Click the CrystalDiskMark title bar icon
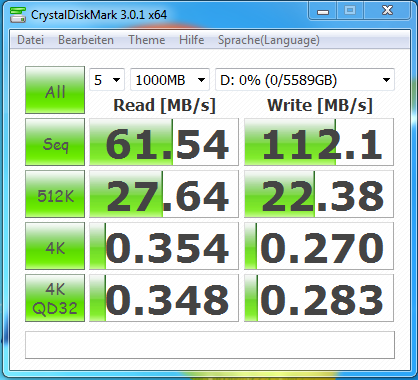 [17, 15]
